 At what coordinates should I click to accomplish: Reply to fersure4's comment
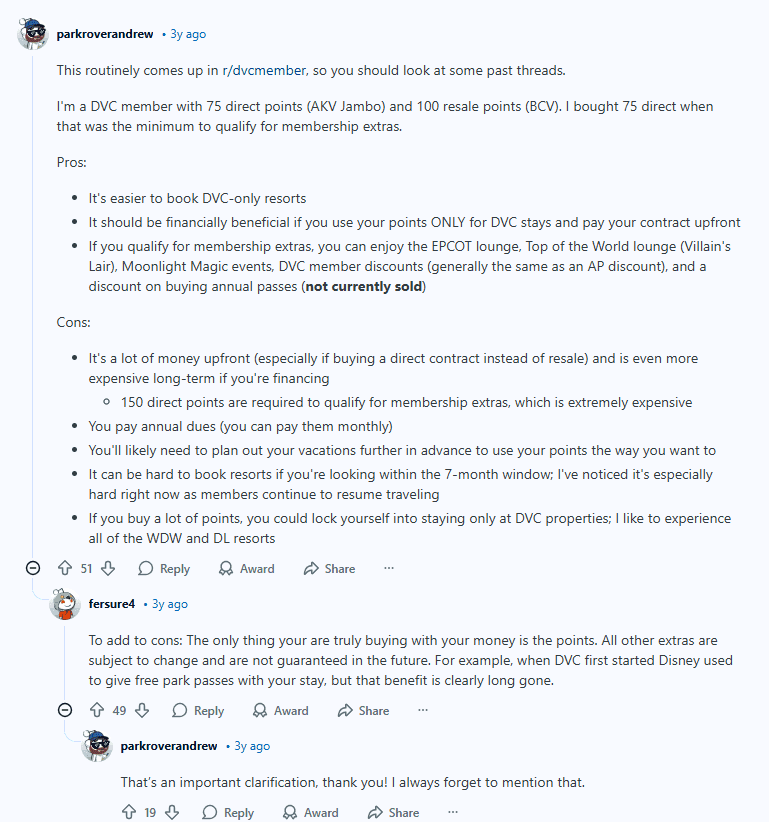(x=198, y=710)
